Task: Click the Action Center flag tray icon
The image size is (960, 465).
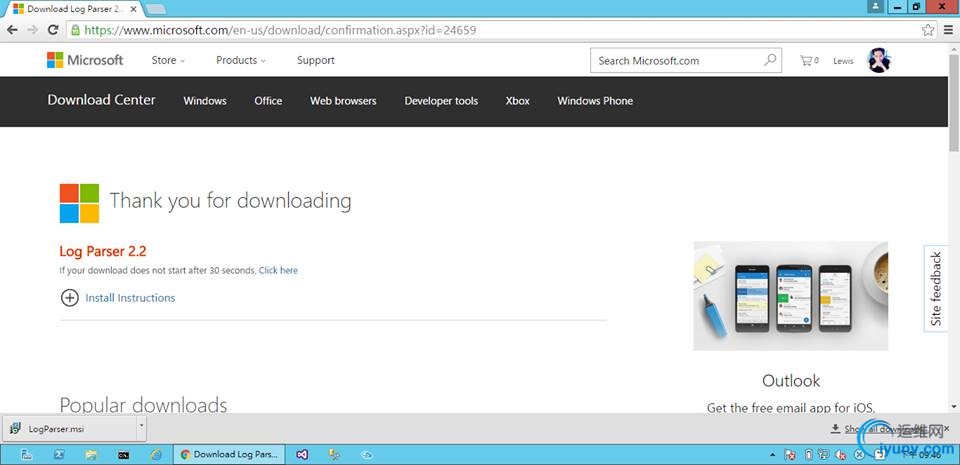Action: coord(790,455)
